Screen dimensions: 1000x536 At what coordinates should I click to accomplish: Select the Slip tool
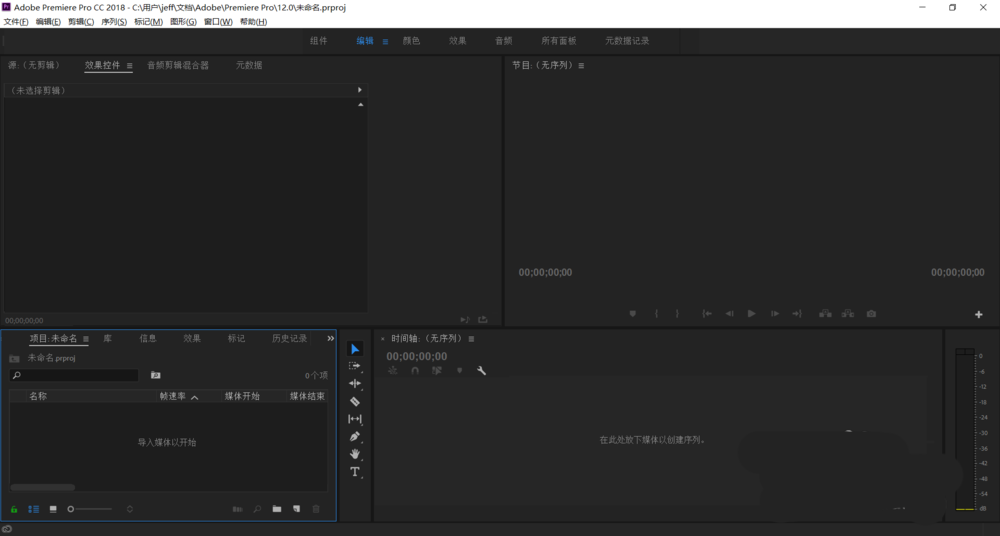click(x=355, y=419)
